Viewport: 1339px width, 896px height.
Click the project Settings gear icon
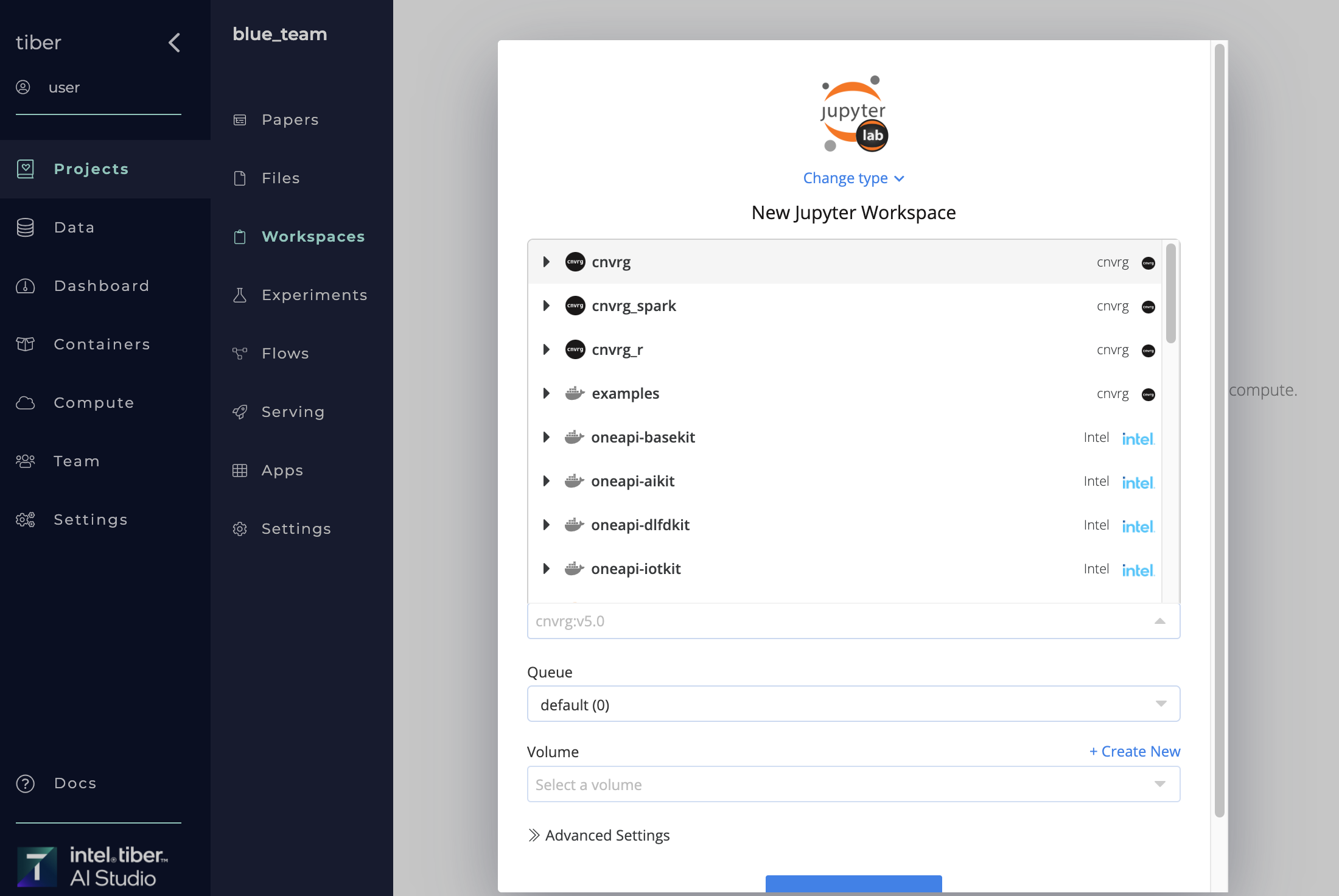[x=240, y=529]
